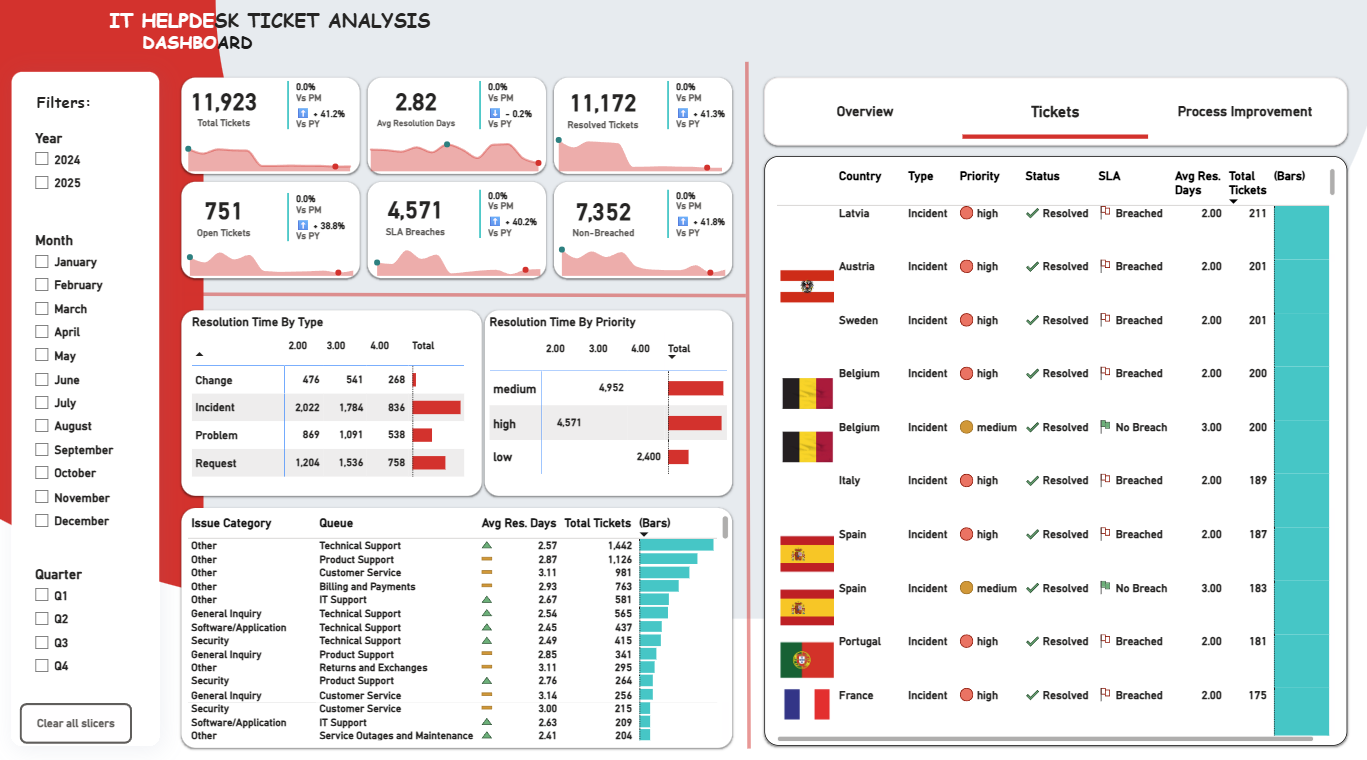Click the up arrow in Total Tickets card
This screenshot has width=1367, height=760.
302,114
